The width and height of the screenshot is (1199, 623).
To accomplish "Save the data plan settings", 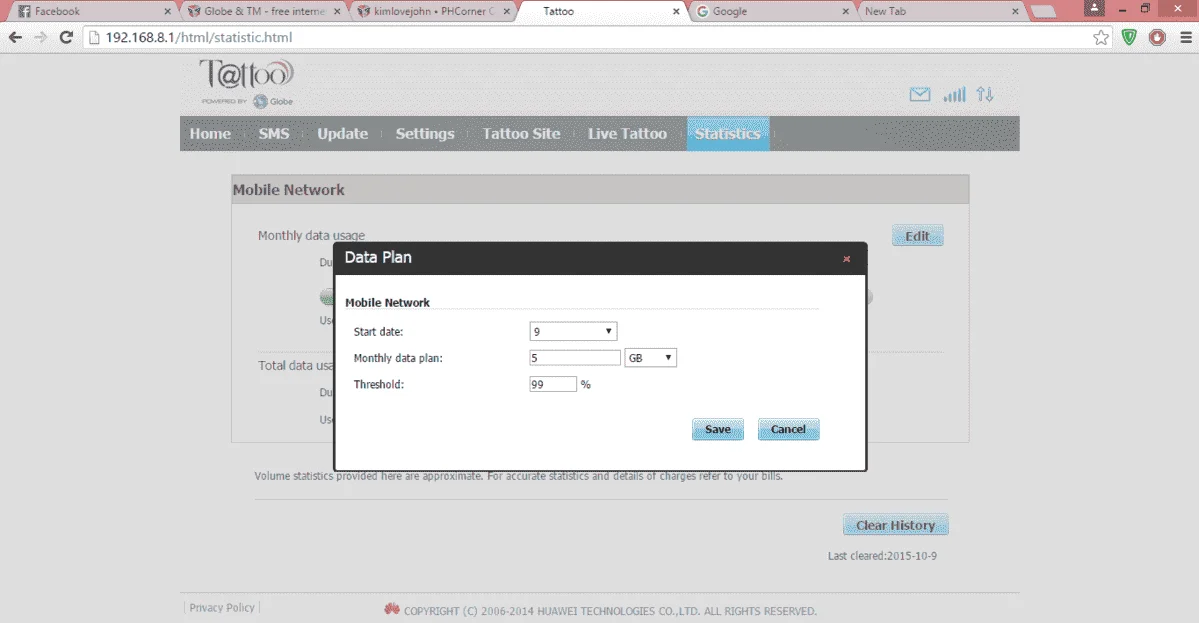I will point(717,430).
